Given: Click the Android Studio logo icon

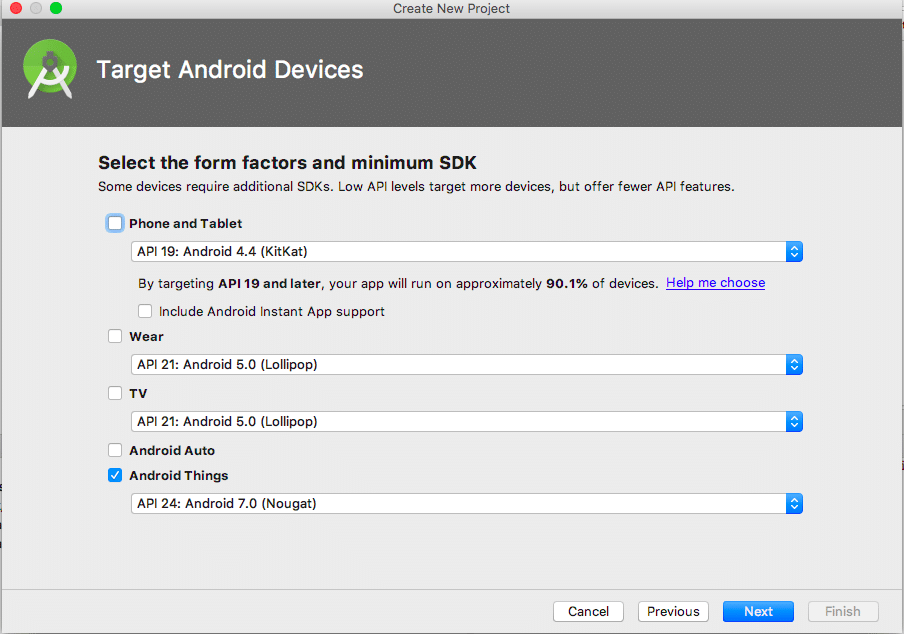Looking at the screenshot, I should coord(49,69).
